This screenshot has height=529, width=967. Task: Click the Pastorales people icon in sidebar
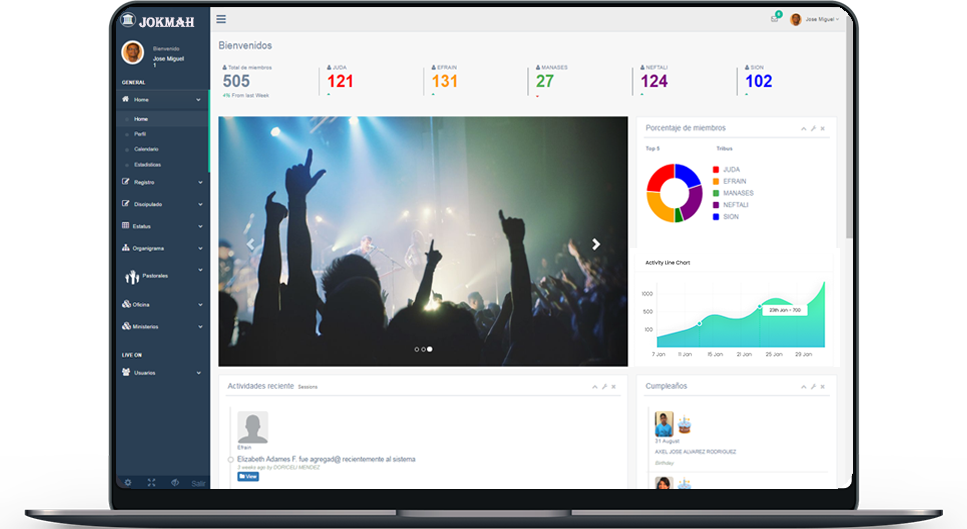[131, 277]
